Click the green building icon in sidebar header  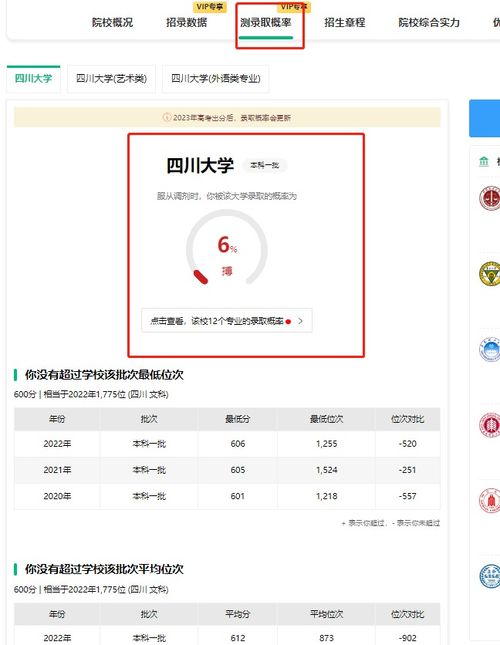484,161
